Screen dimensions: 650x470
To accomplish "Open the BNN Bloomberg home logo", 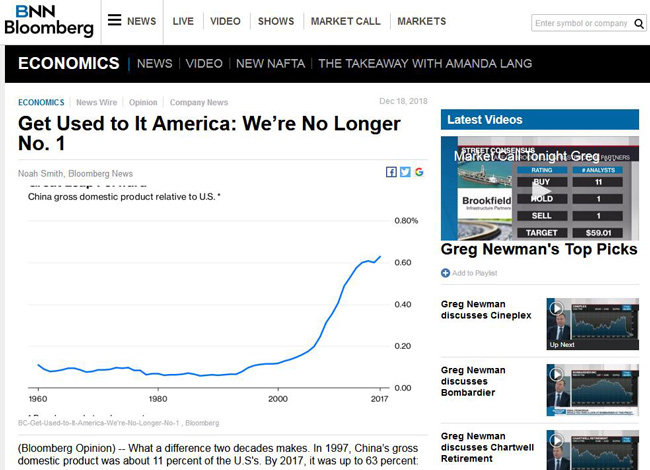I will (49, 21).
